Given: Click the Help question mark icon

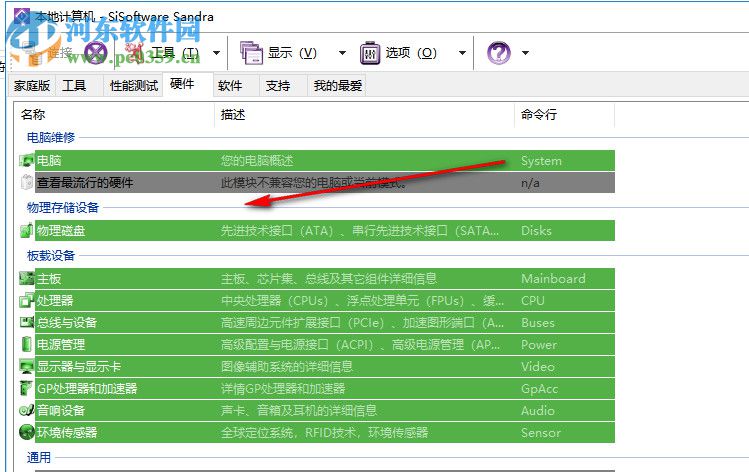Looking at the screenshot, I should (x=499, y=52).
